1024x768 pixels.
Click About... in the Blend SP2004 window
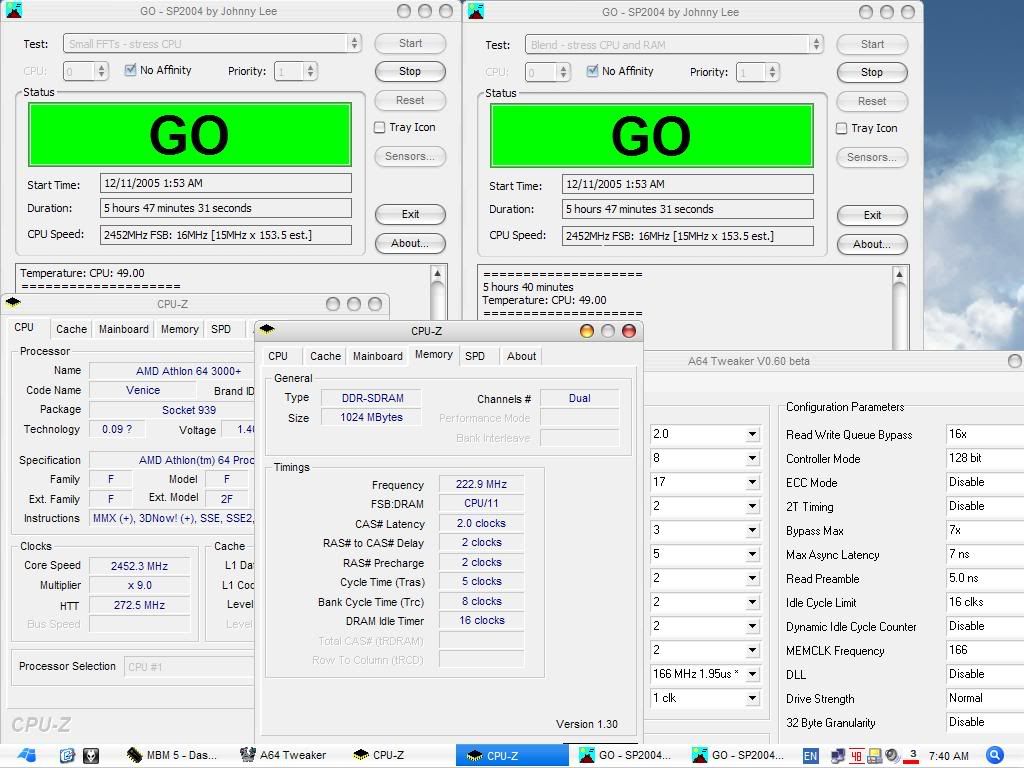872,244
